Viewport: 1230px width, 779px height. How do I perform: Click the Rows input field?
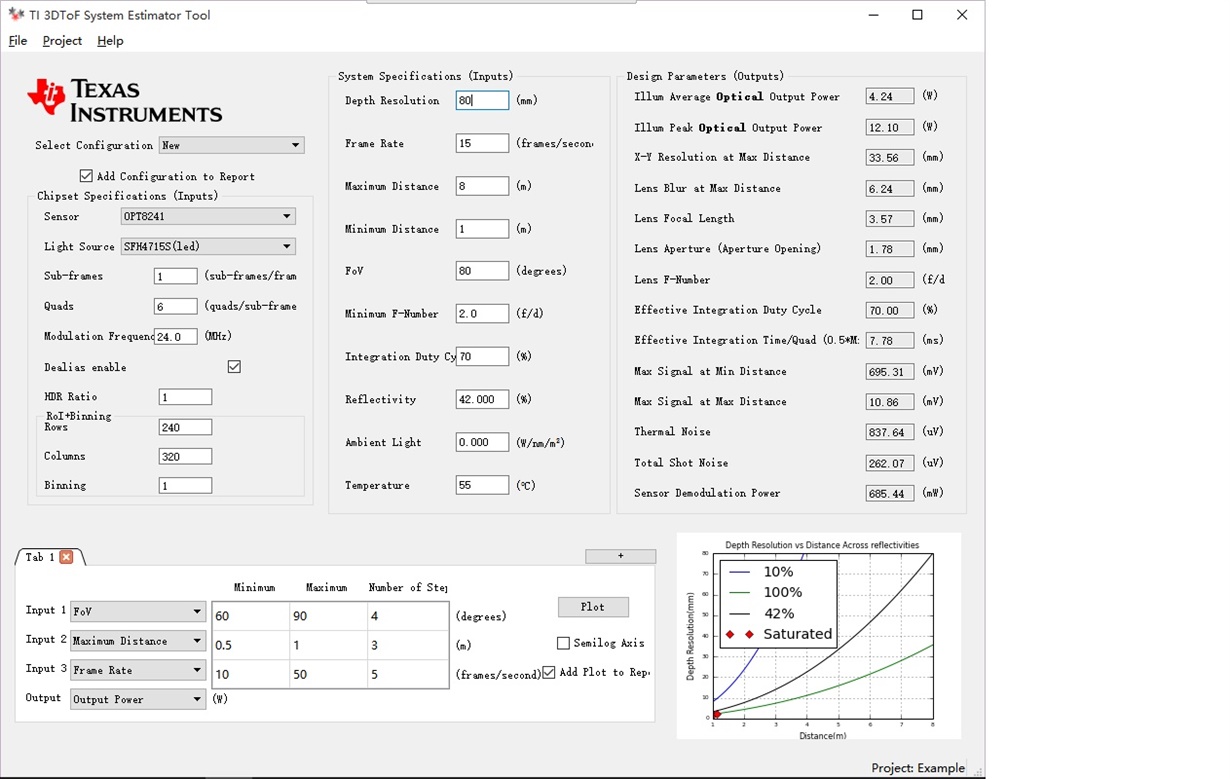tap(185, 427)
